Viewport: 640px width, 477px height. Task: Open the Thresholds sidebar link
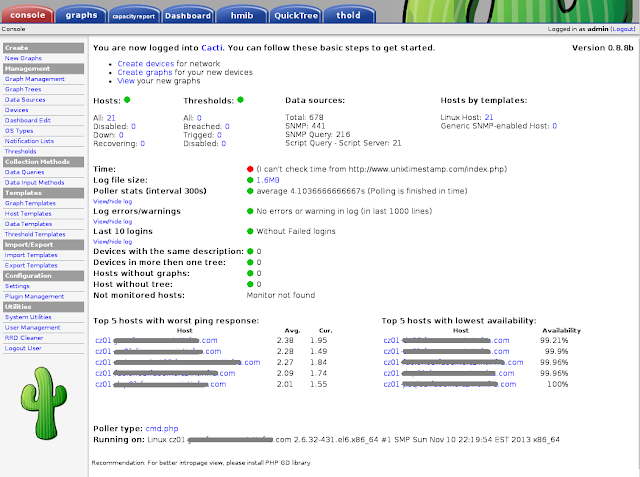tap(20, 151)
